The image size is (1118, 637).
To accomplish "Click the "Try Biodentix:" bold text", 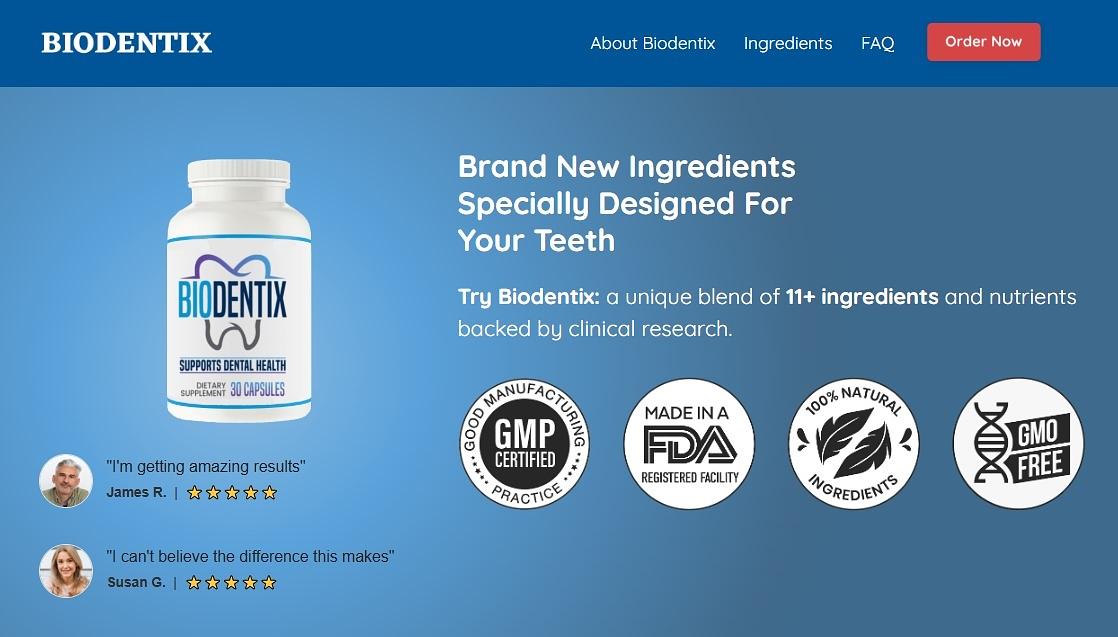I will 528,297.
